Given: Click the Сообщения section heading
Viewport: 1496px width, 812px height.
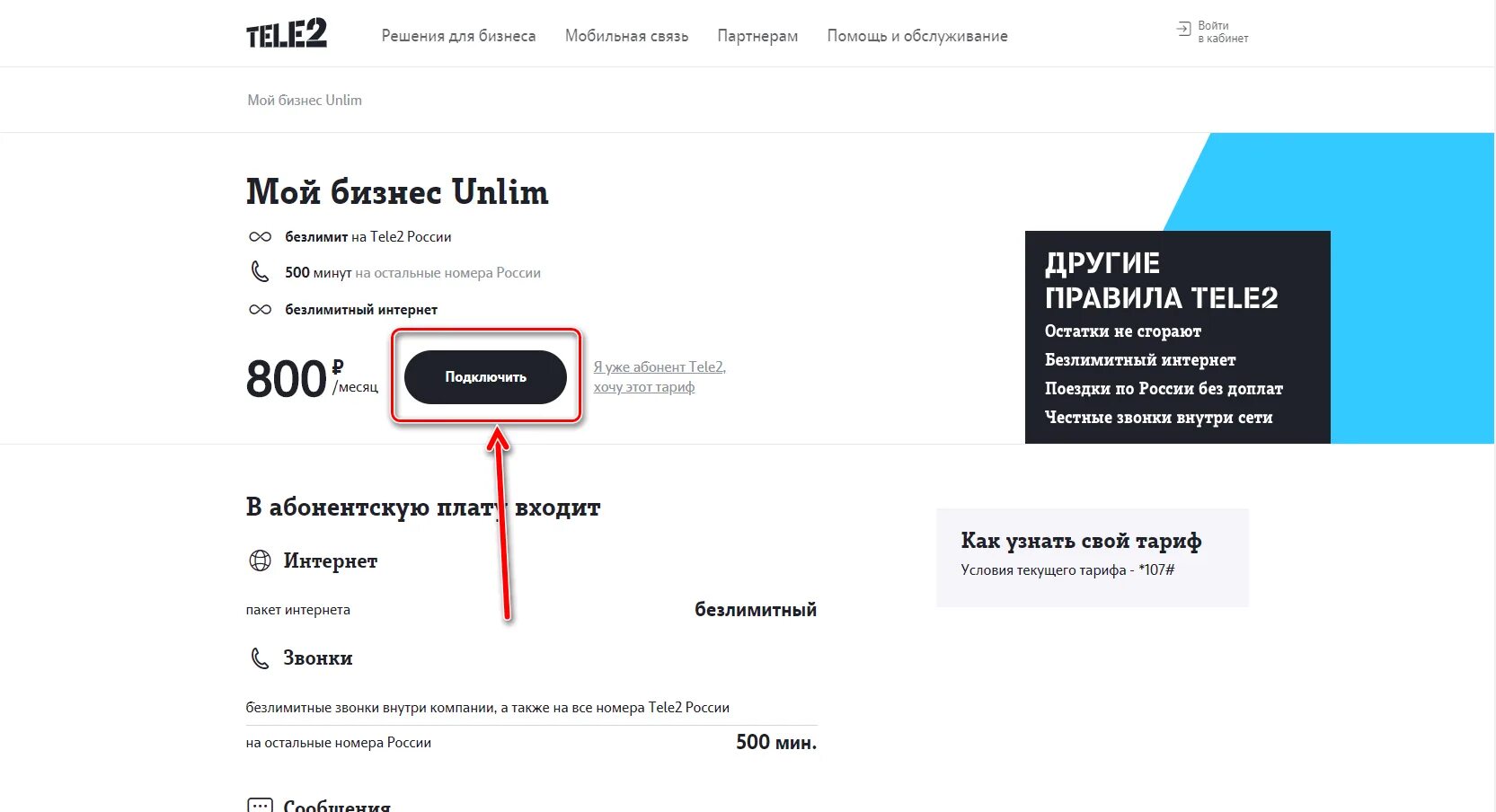Looking at the screenshot, I should (x=337, y=805).
